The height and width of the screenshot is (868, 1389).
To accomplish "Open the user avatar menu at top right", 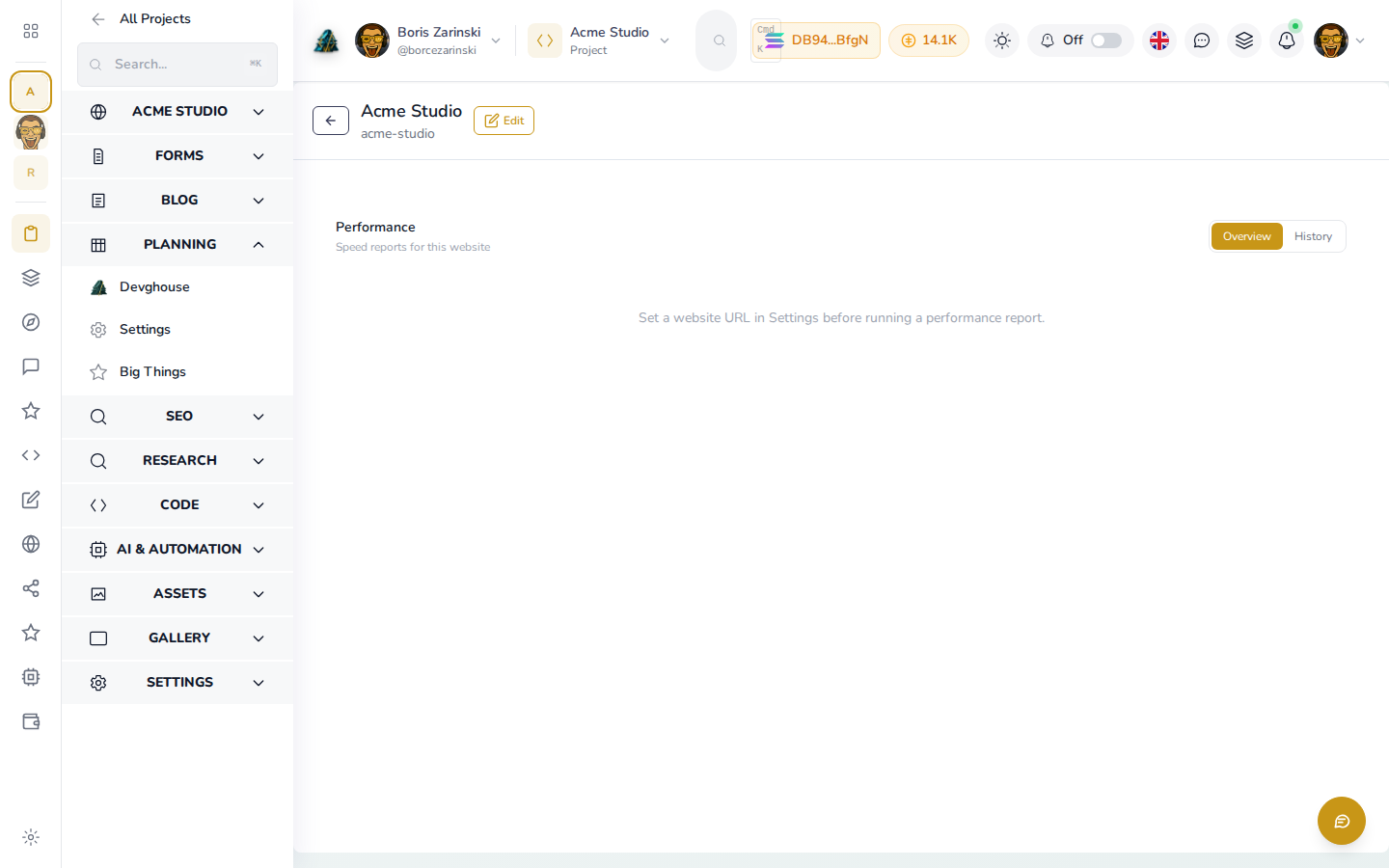I will pyautogui.click(x=1339, y=41).
